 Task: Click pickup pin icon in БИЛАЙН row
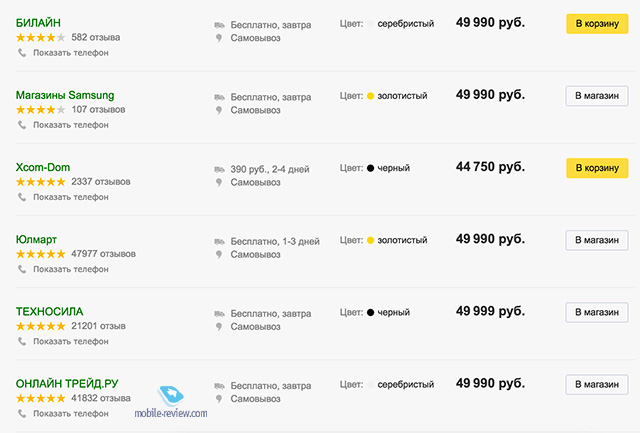click(219, 38)
